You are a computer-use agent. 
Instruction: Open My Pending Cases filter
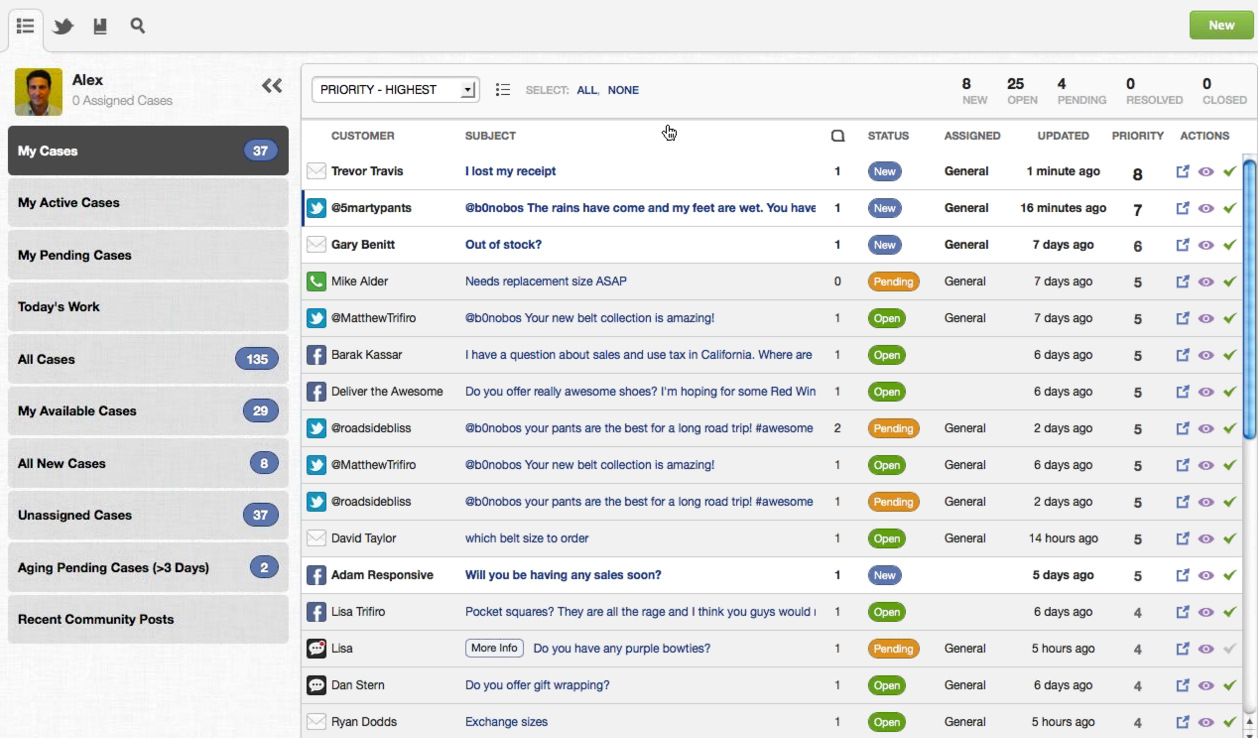[148, 255]
